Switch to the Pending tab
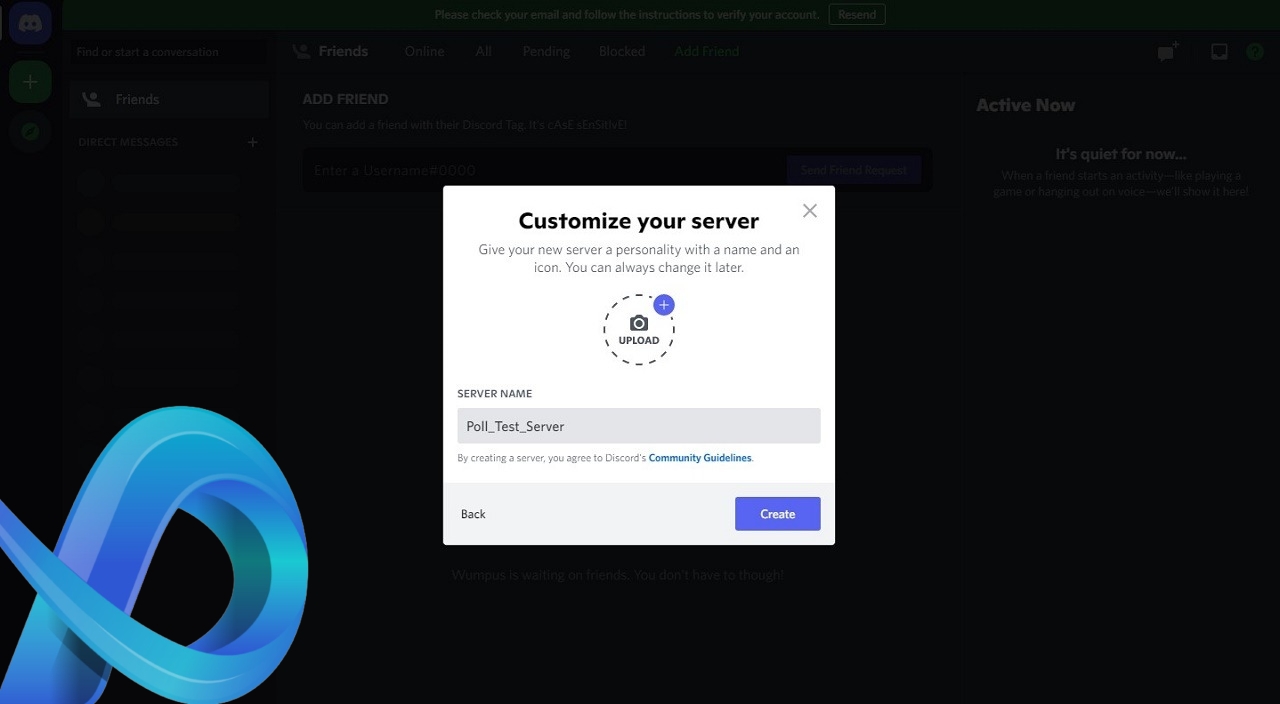1280x704 pixels. 546,51
